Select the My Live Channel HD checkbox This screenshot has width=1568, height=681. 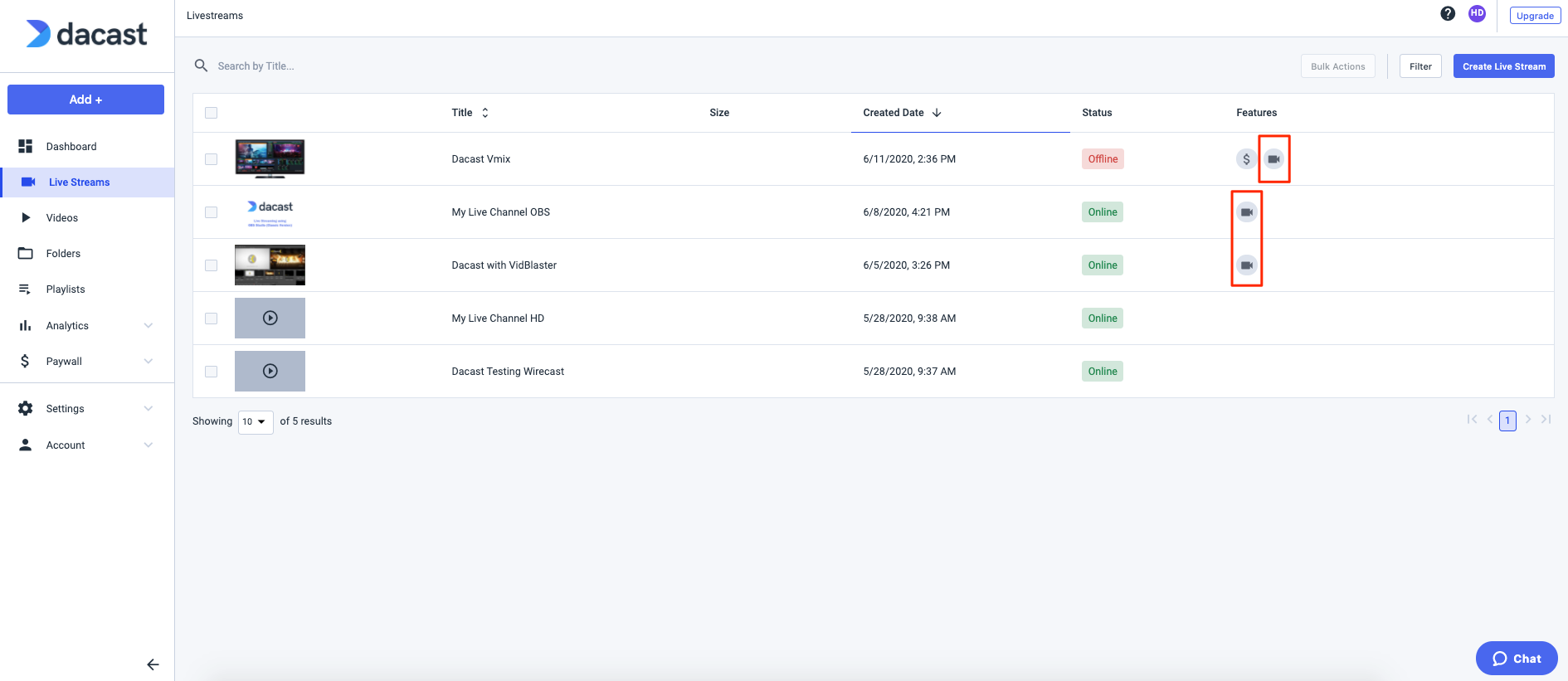tap(211, 319)
